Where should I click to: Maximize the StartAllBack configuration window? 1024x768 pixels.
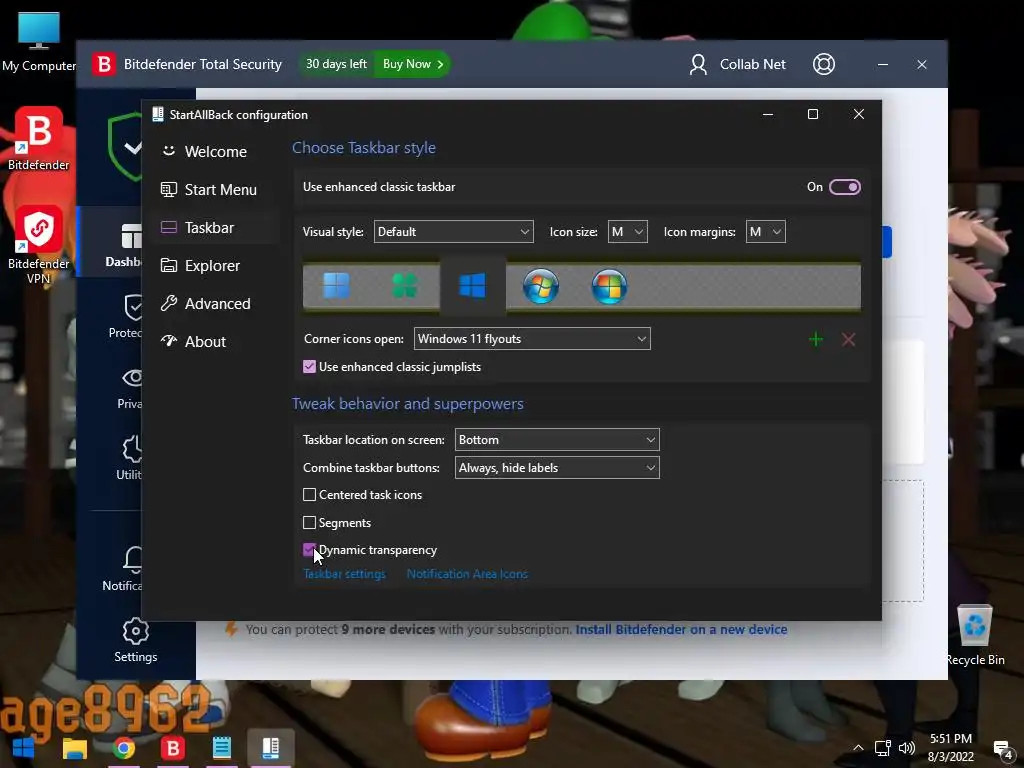(813, 114)
